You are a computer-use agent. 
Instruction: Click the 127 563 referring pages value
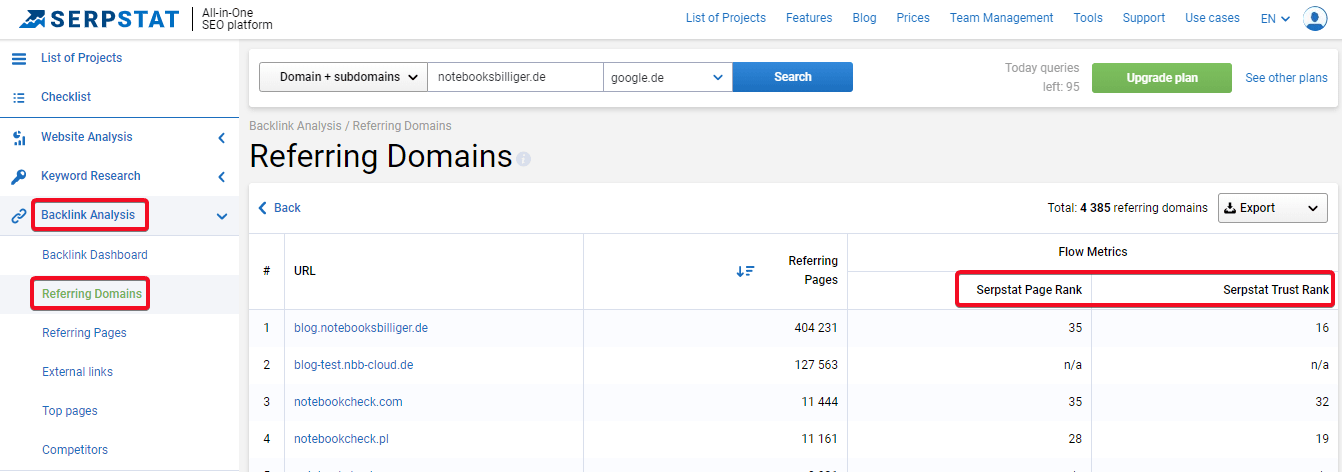(815, 365)
